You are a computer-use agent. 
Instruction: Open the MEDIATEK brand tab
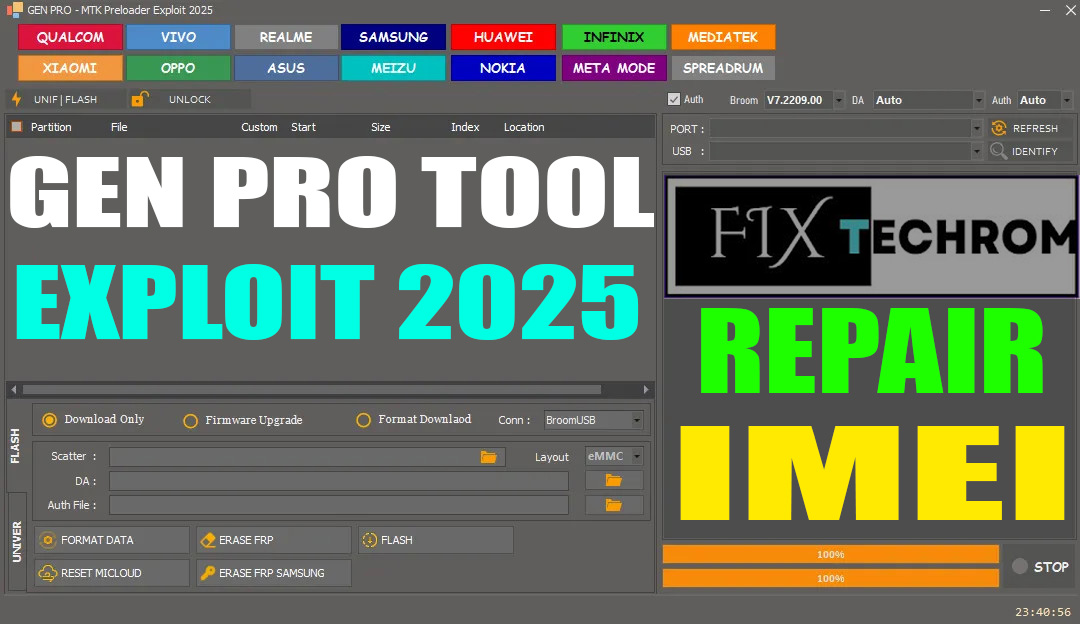point(723,37)
